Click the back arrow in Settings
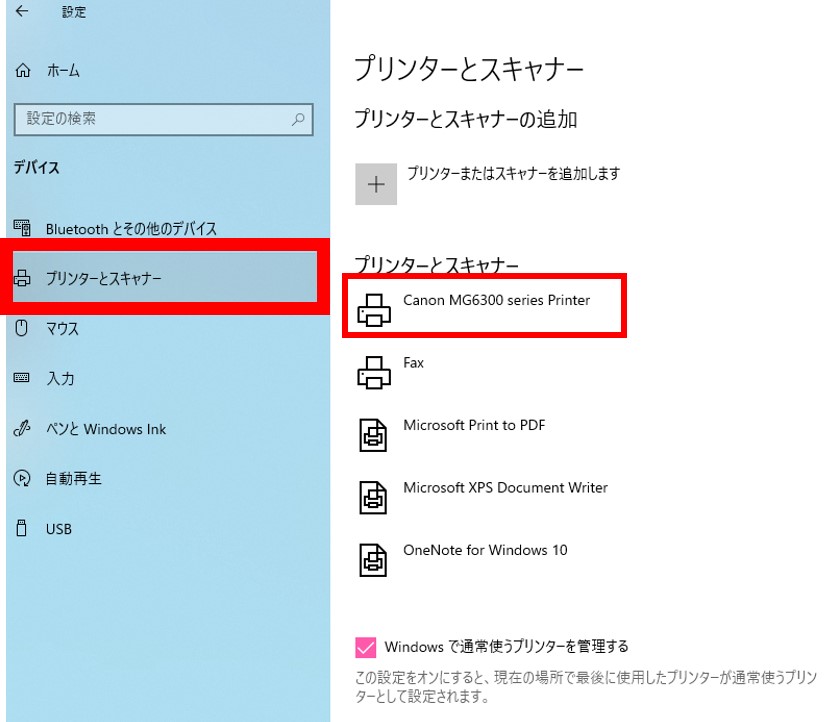The width and height of the screenshot is (834, 722). [22, 11]
